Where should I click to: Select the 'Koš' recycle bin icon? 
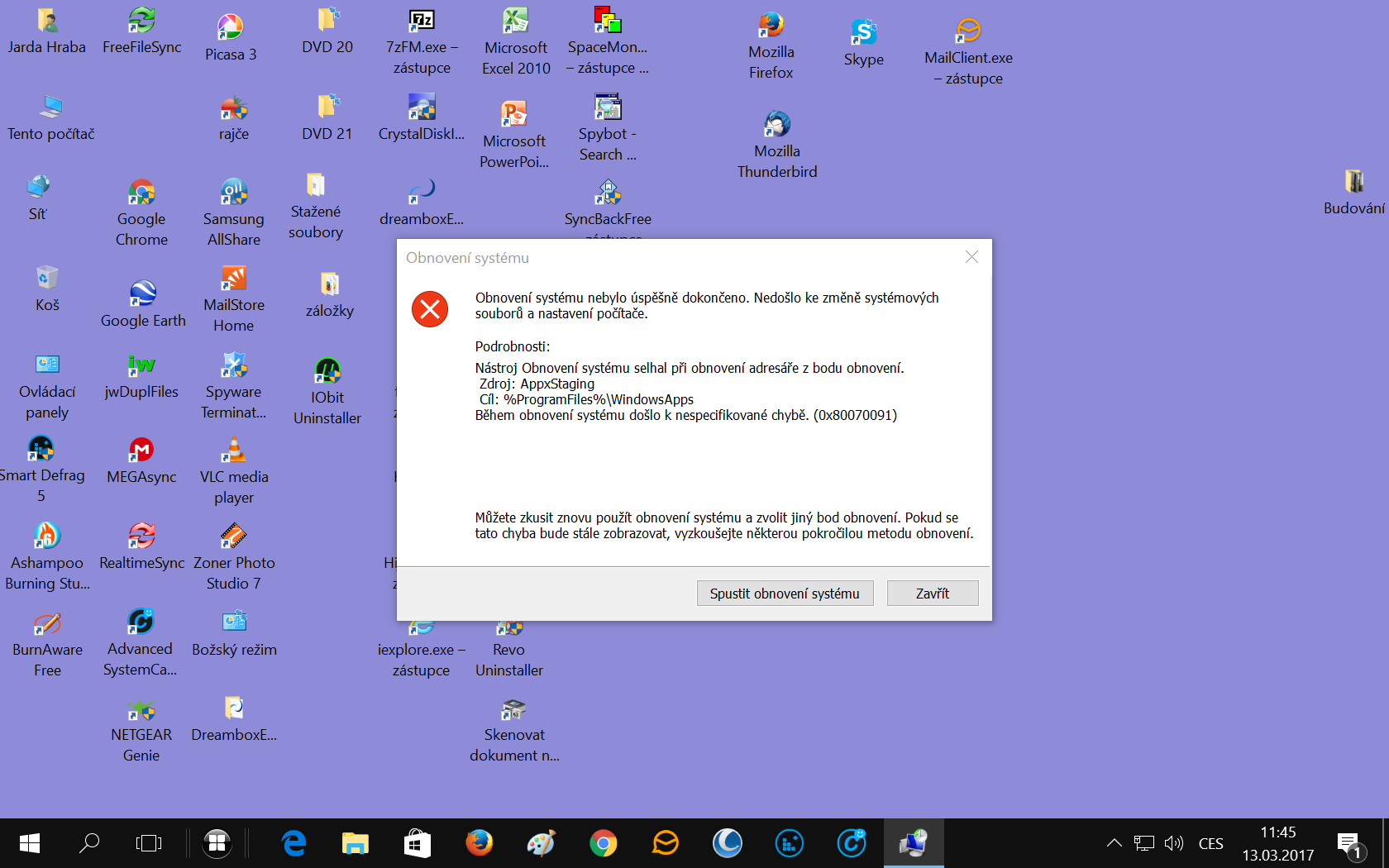[47, 289]
